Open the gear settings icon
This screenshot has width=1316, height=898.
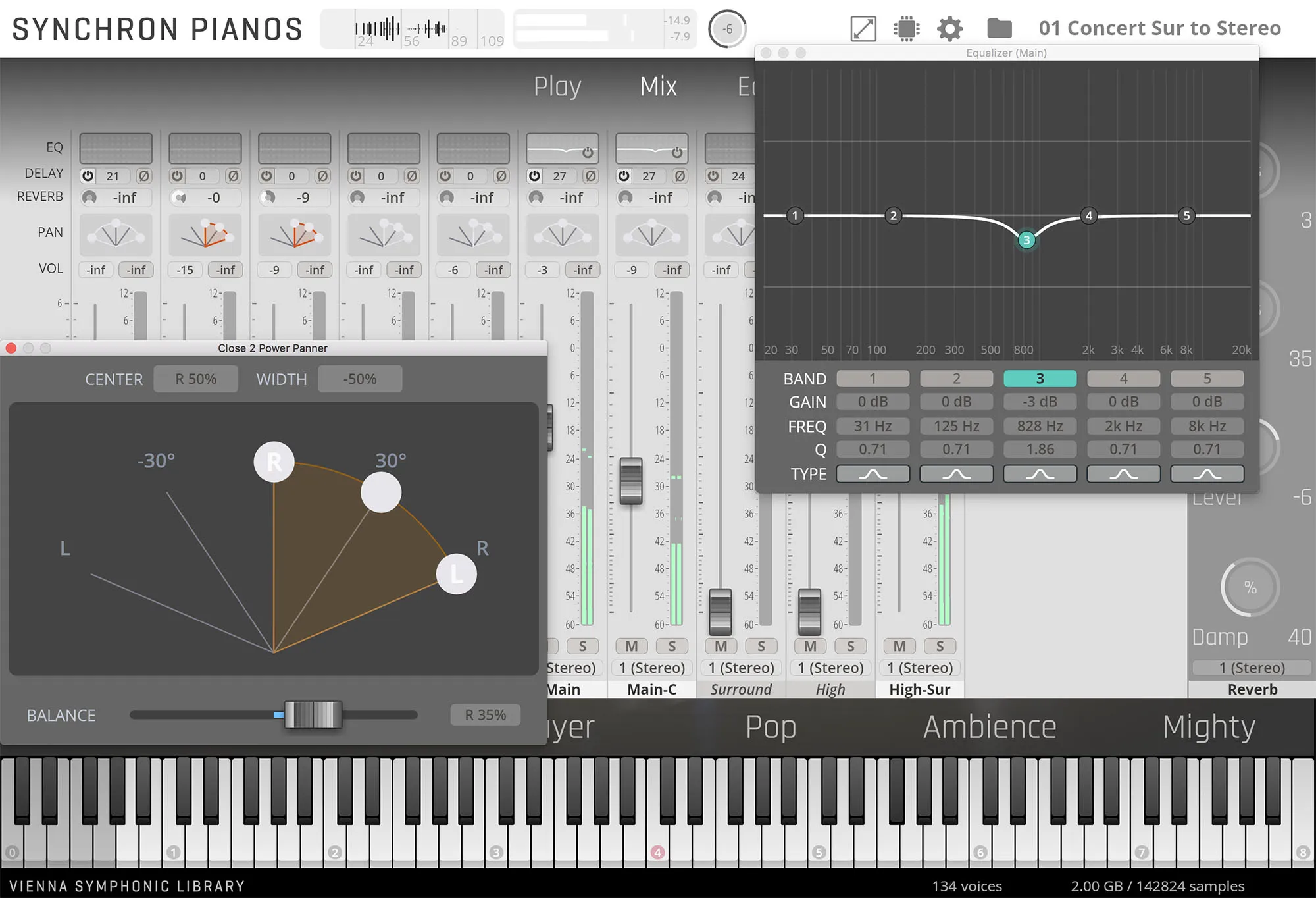pyautogui.click(x=949, y=29)
